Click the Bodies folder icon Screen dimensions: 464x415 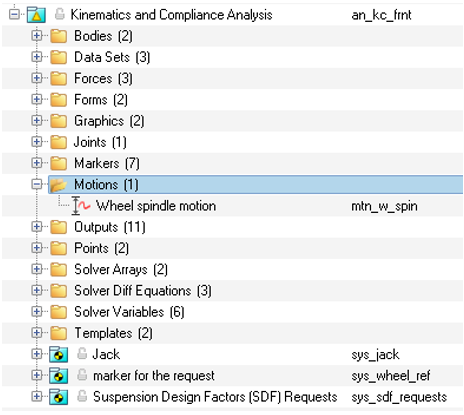coord(59,36)
